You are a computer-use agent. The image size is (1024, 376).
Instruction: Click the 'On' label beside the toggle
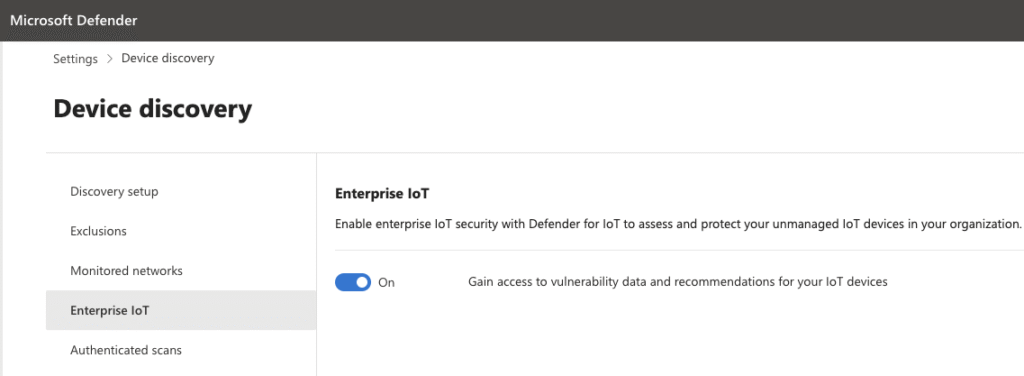(387, 283)
